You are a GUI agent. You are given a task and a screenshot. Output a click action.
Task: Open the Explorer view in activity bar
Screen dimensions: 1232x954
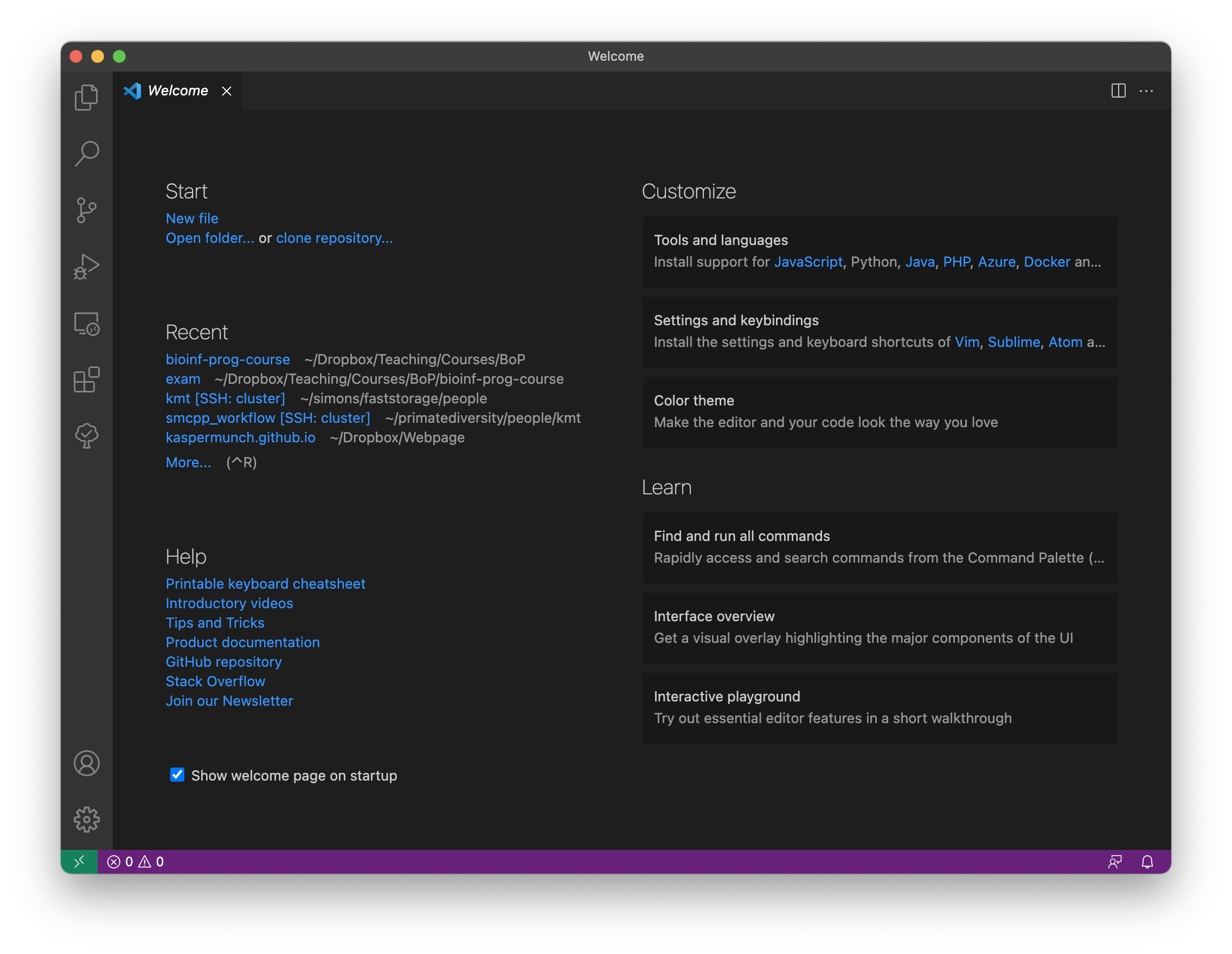[86, 97]
